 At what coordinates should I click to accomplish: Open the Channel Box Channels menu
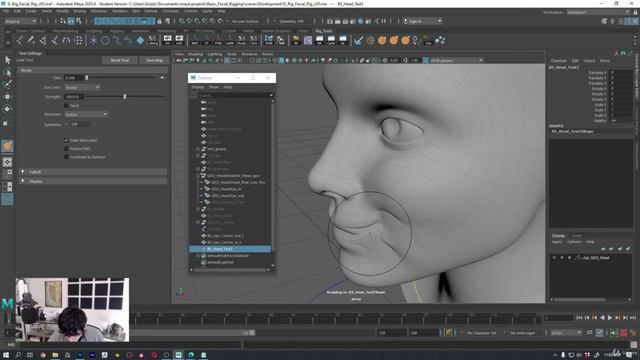pos(558,60)
